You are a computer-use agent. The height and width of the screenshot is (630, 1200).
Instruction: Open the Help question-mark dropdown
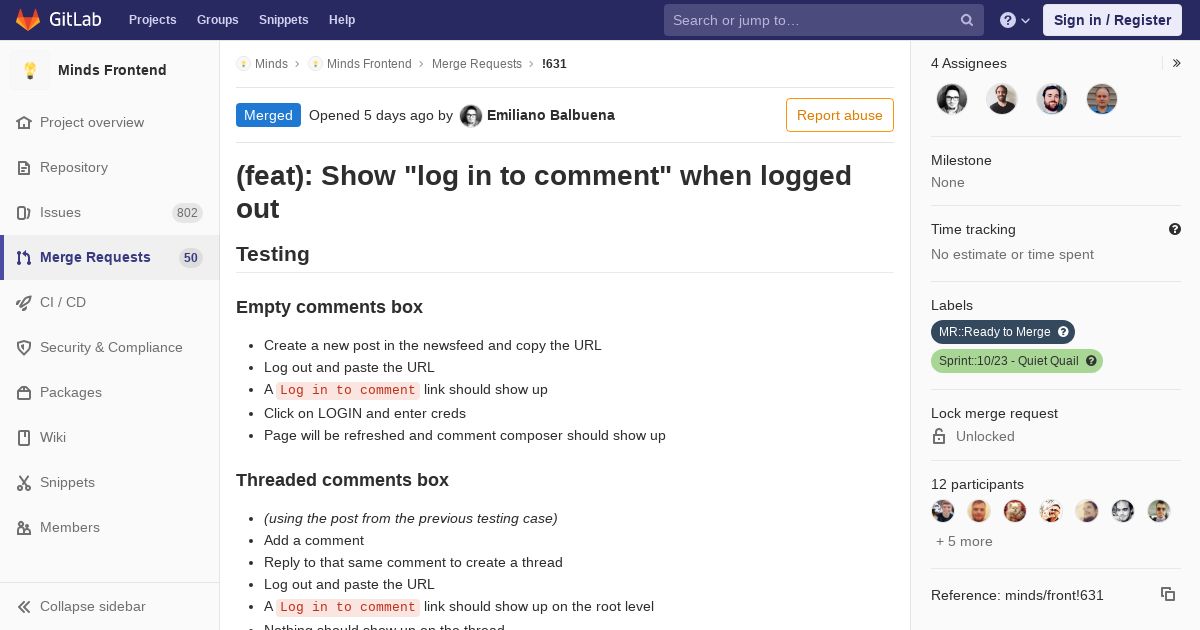pos(1015,20)
